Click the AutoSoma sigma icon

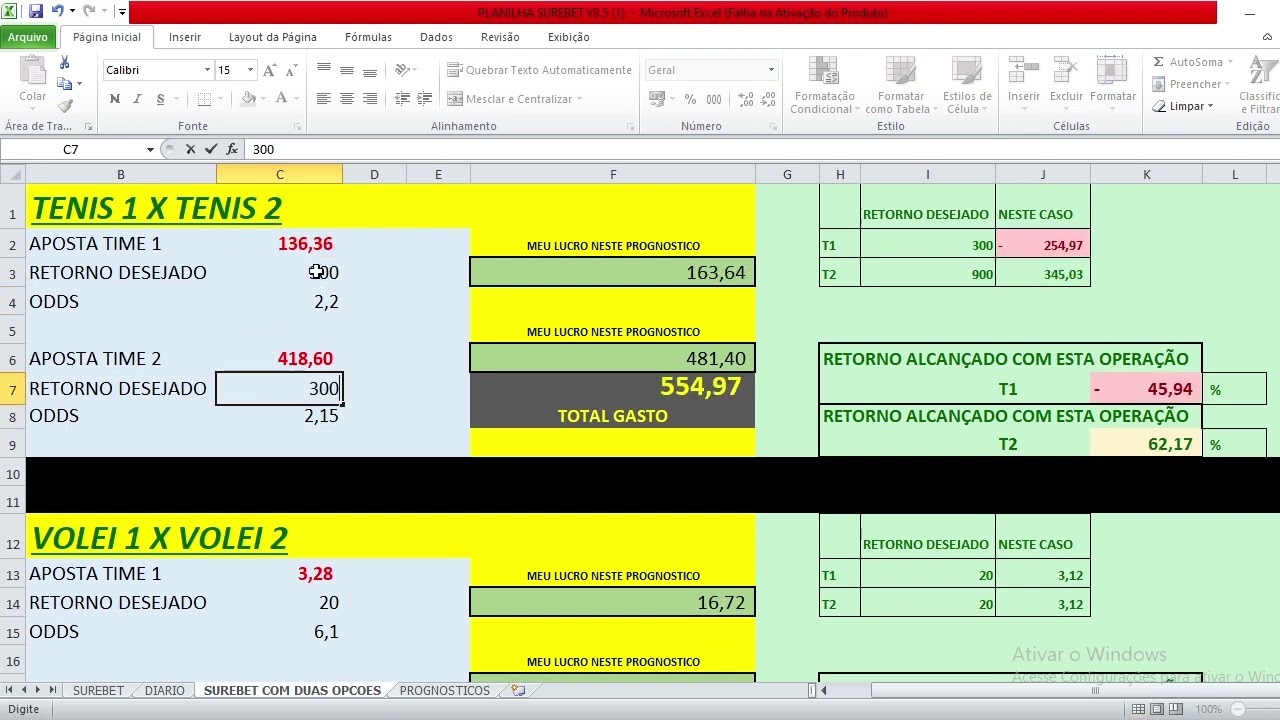[x=1159, y=62]
